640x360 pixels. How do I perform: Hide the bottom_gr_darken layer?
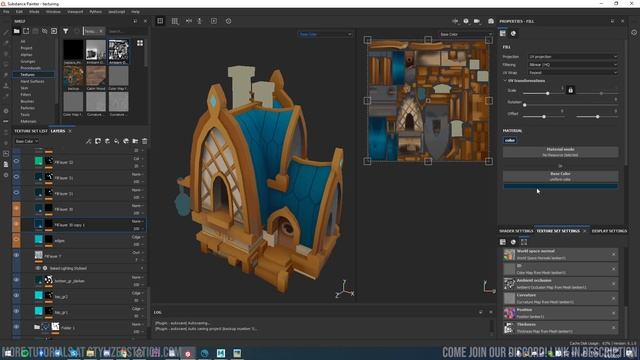tap(16, 280)
